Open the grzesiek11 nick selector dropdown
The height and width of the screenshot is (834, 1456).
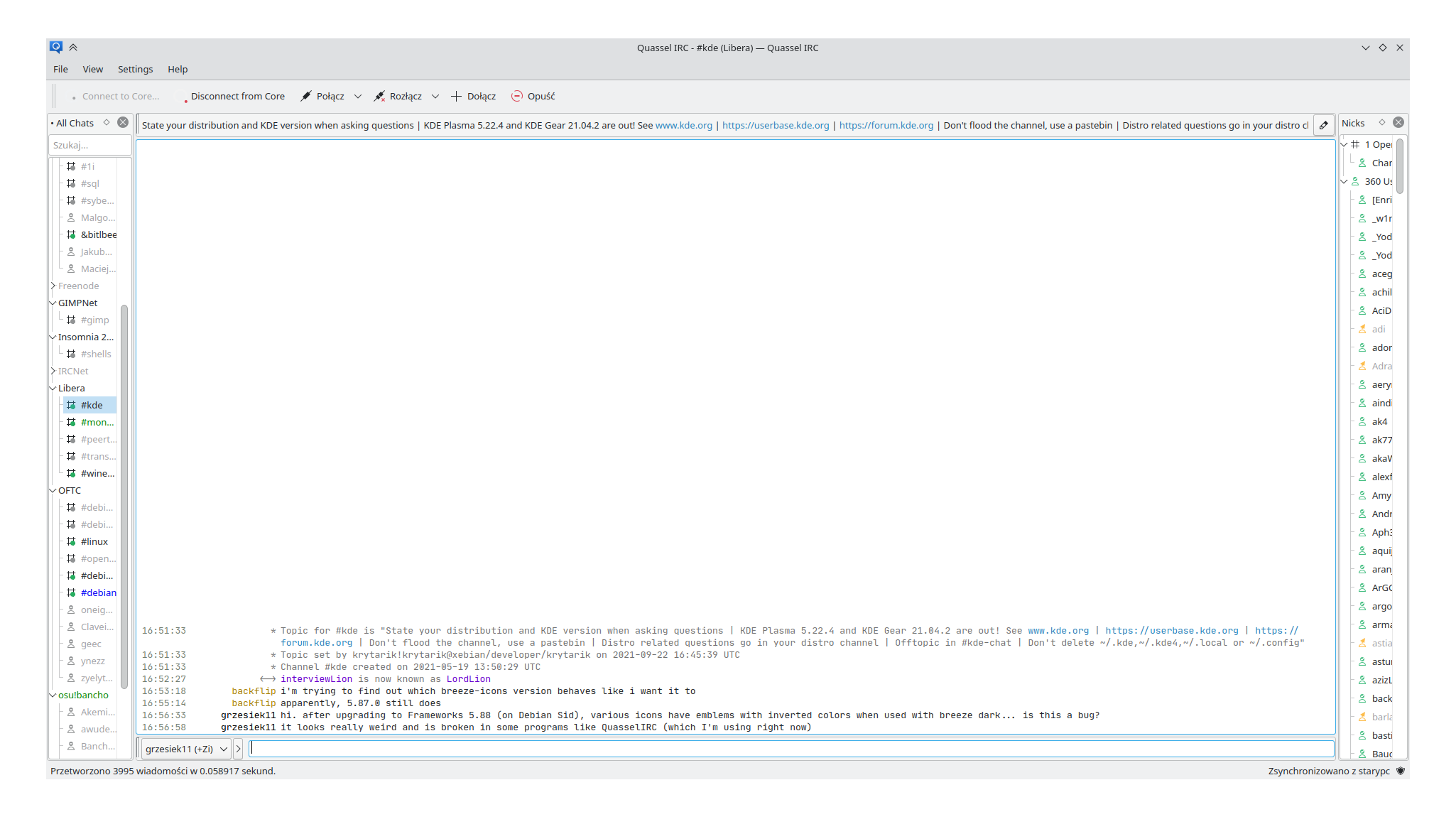click(186, 749)
